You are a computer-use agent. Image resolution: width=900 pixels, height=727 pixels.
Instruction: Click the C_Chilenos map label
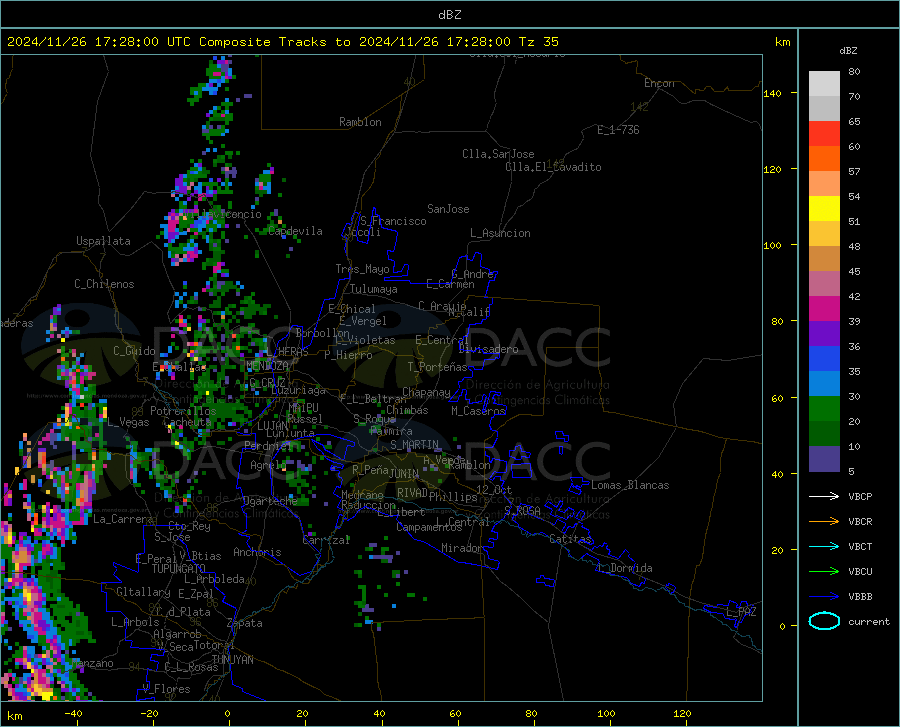104,284
